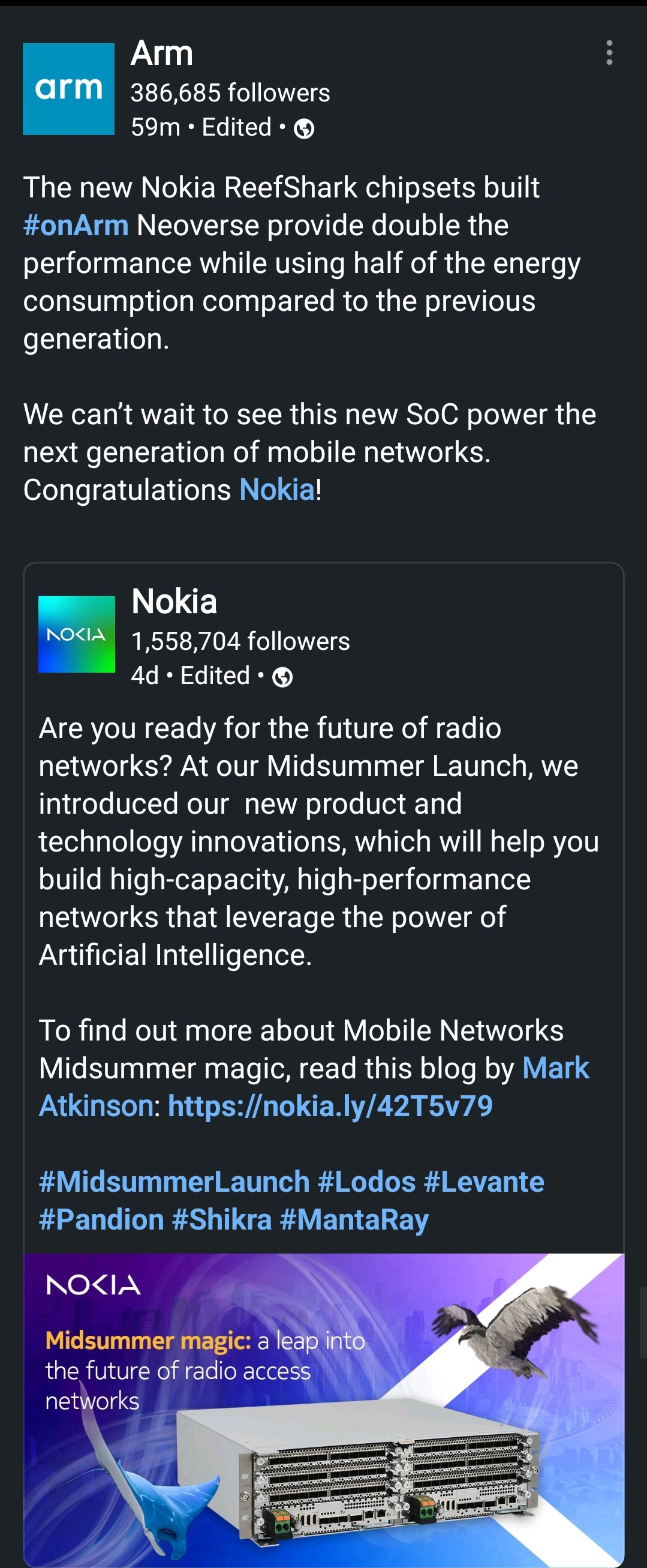Tap the #Pandion hashtag

pos(101,1219)
